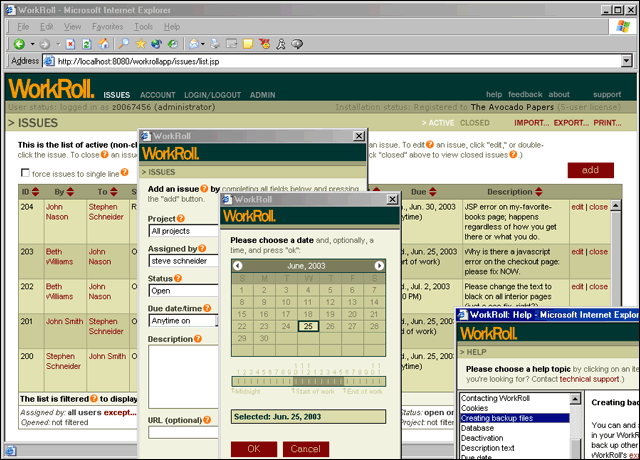Click the 'URL (optional)' input field
640x460 pixels.
[184, 432]
